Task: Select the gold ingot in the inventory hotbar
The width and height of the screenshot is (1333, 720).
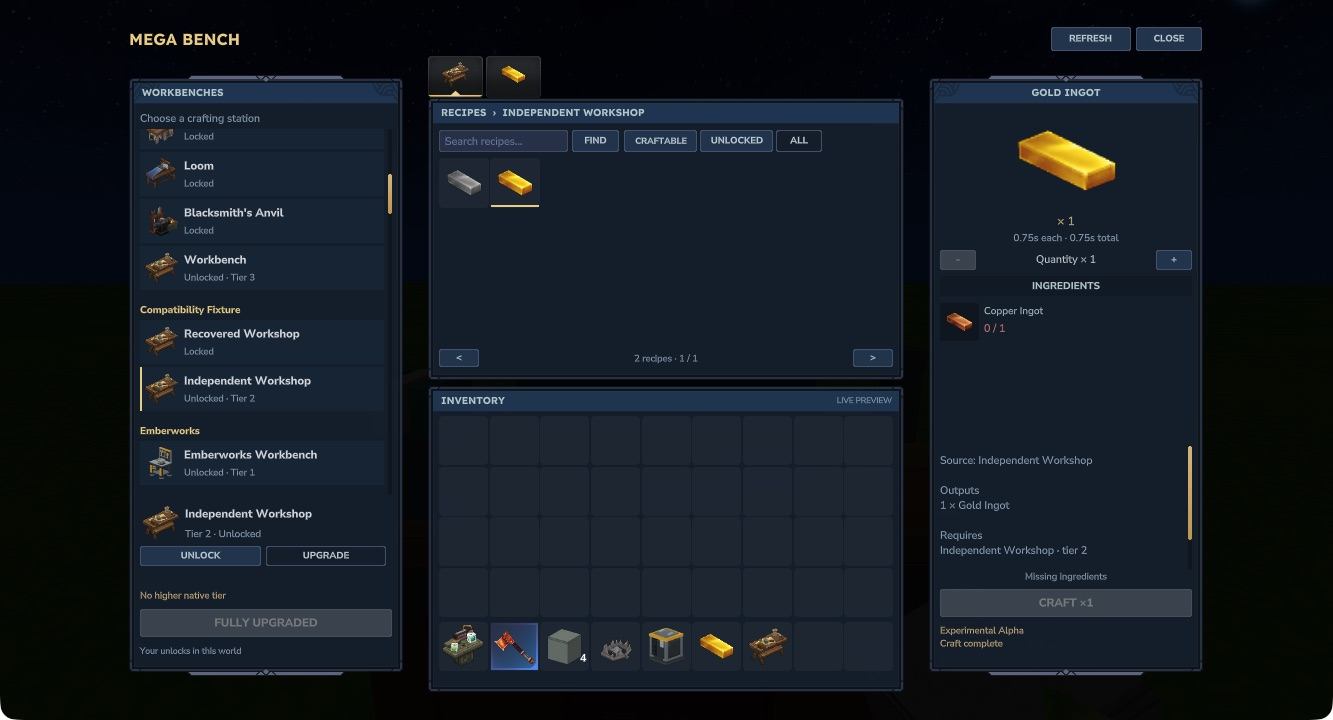Action: (x=717, y=647)
